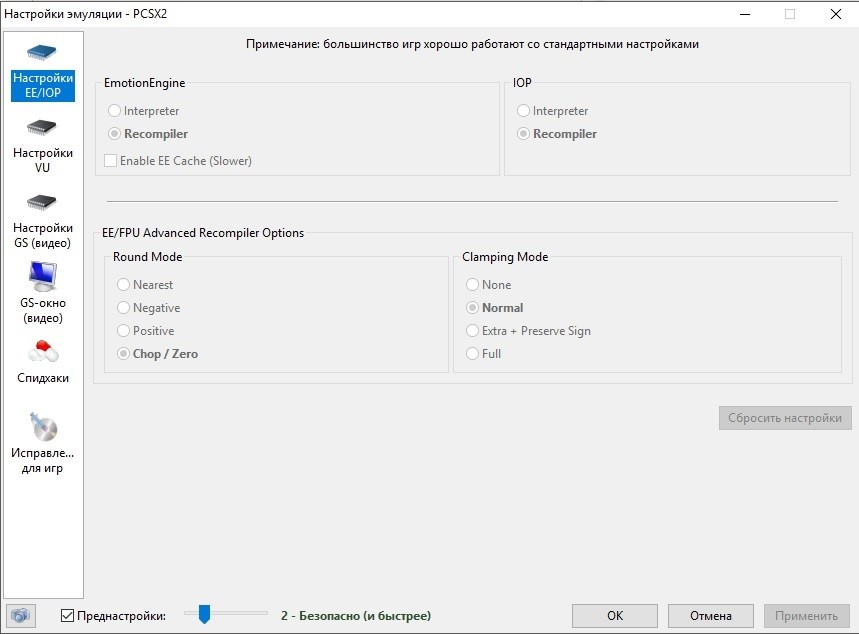Viewport: 859px width, 634px height.
Task: Click the Сбросить настройки button
Action: (x=785, y=418)
